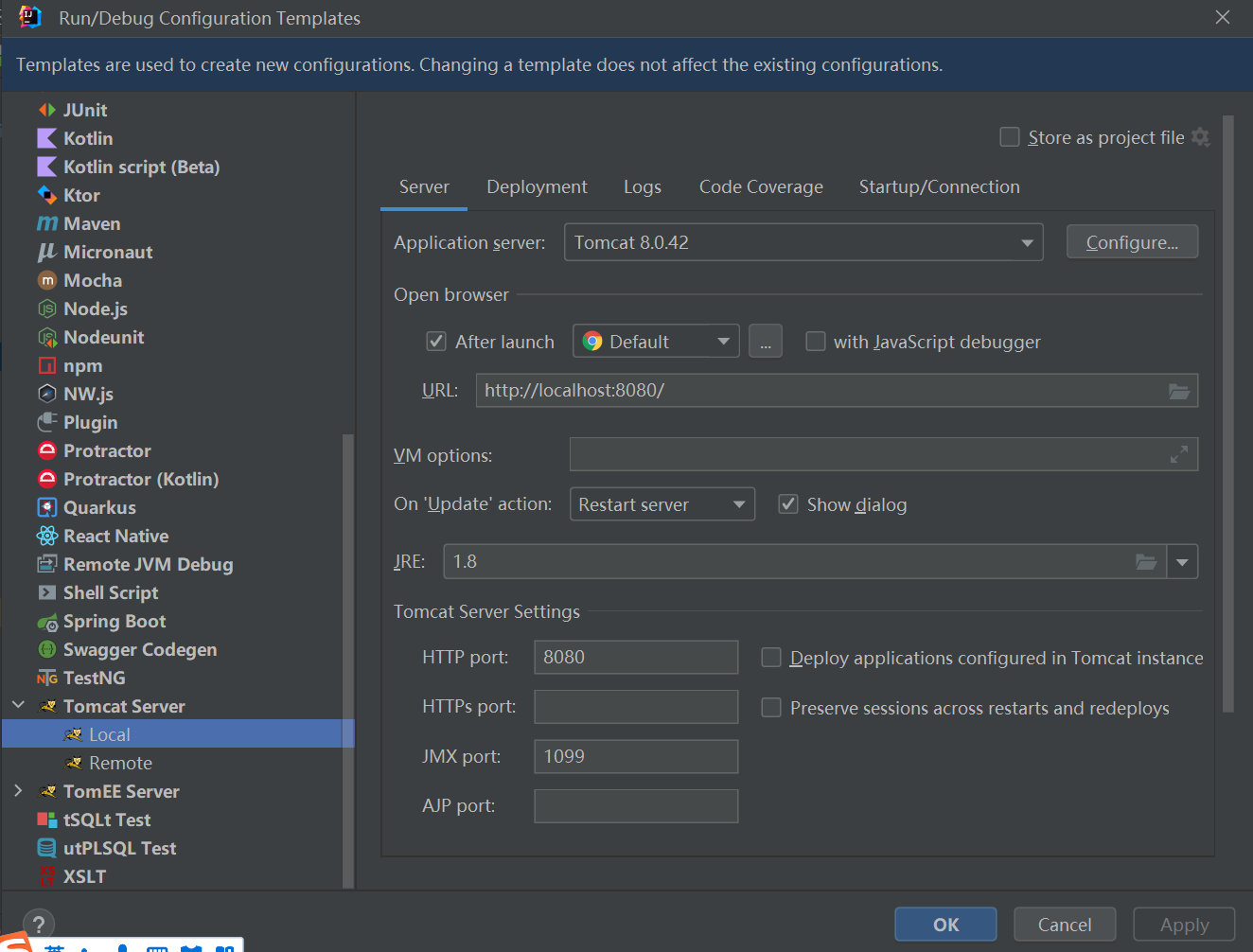Check Preserve sessions across restarts and redeploys
Viewport: 1253px width, 952px height.
pos(771,708)
